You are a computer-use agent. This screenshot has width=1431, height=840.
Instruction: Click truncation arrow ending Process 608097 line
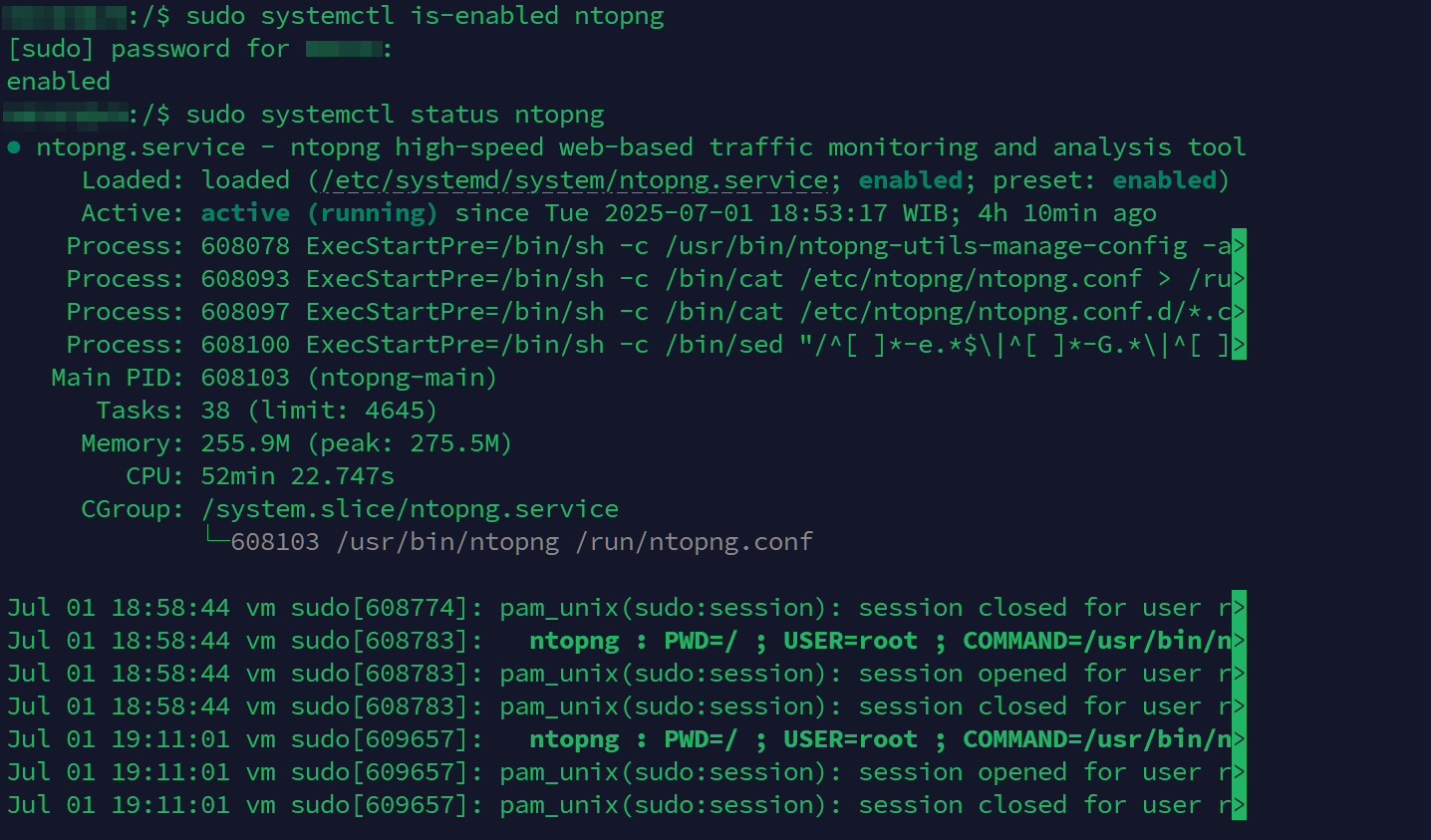[1239, 312]
